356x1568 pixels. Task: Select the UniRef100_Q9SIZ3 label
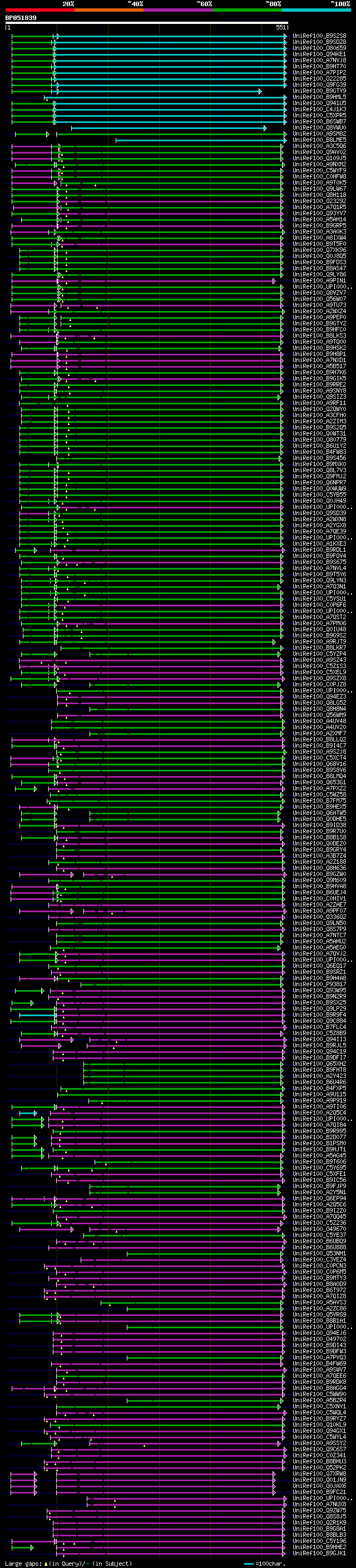tap(319, 397)
